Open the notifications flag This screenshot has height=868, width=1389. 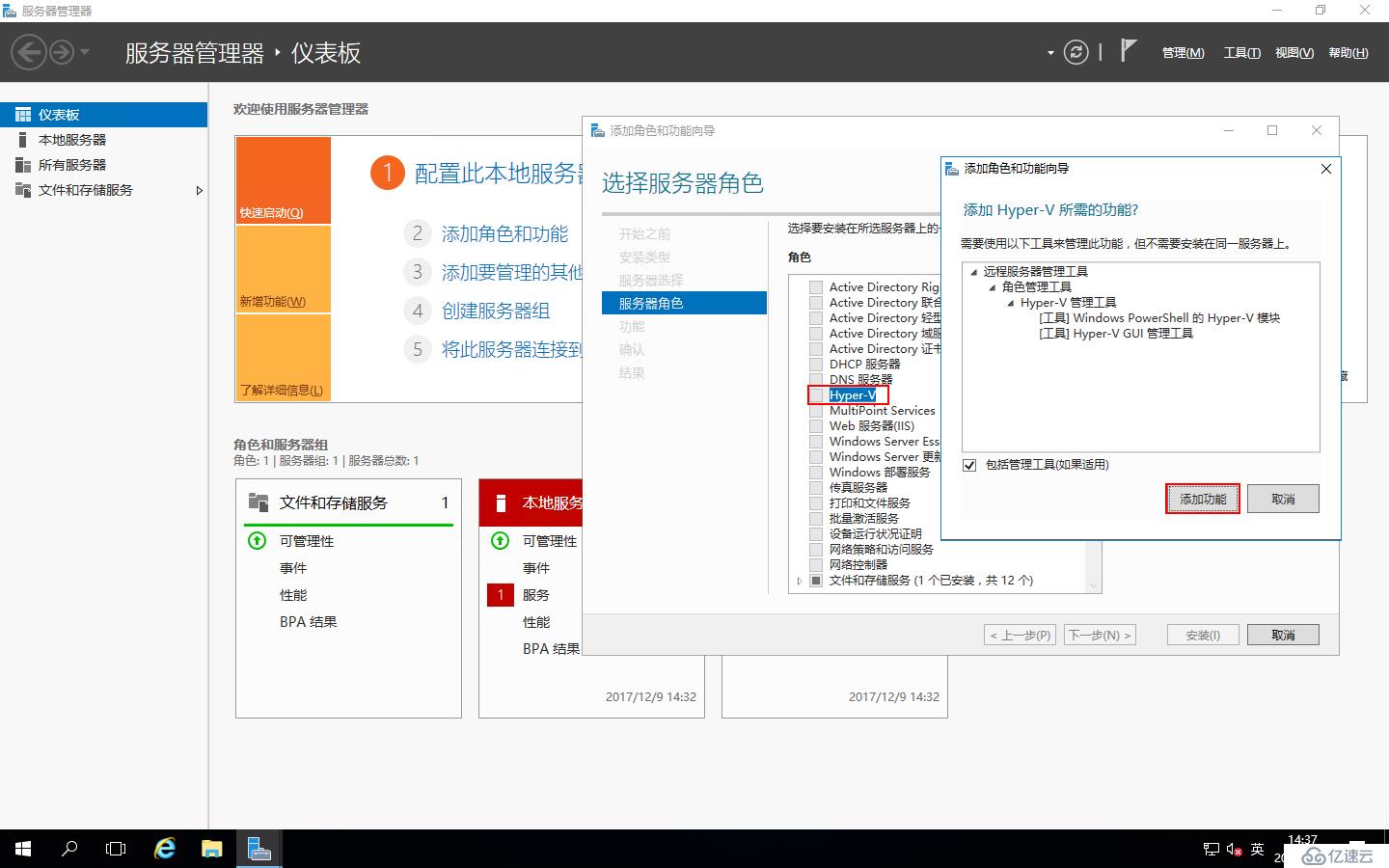coord(1128,50)
